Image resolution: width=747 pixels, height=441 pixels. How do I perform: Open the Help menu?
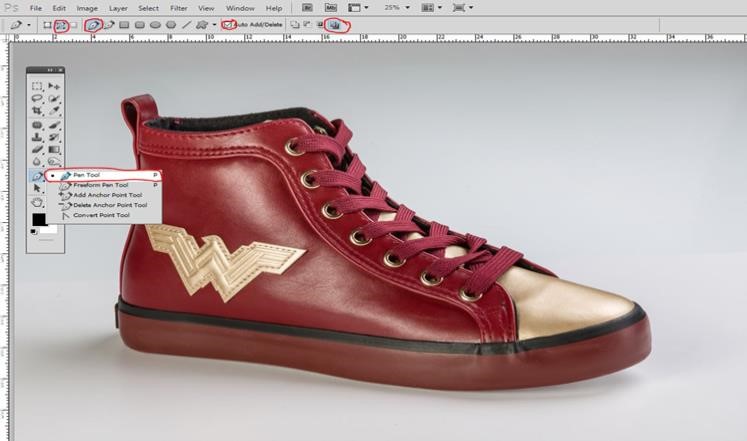click(274, 8)
